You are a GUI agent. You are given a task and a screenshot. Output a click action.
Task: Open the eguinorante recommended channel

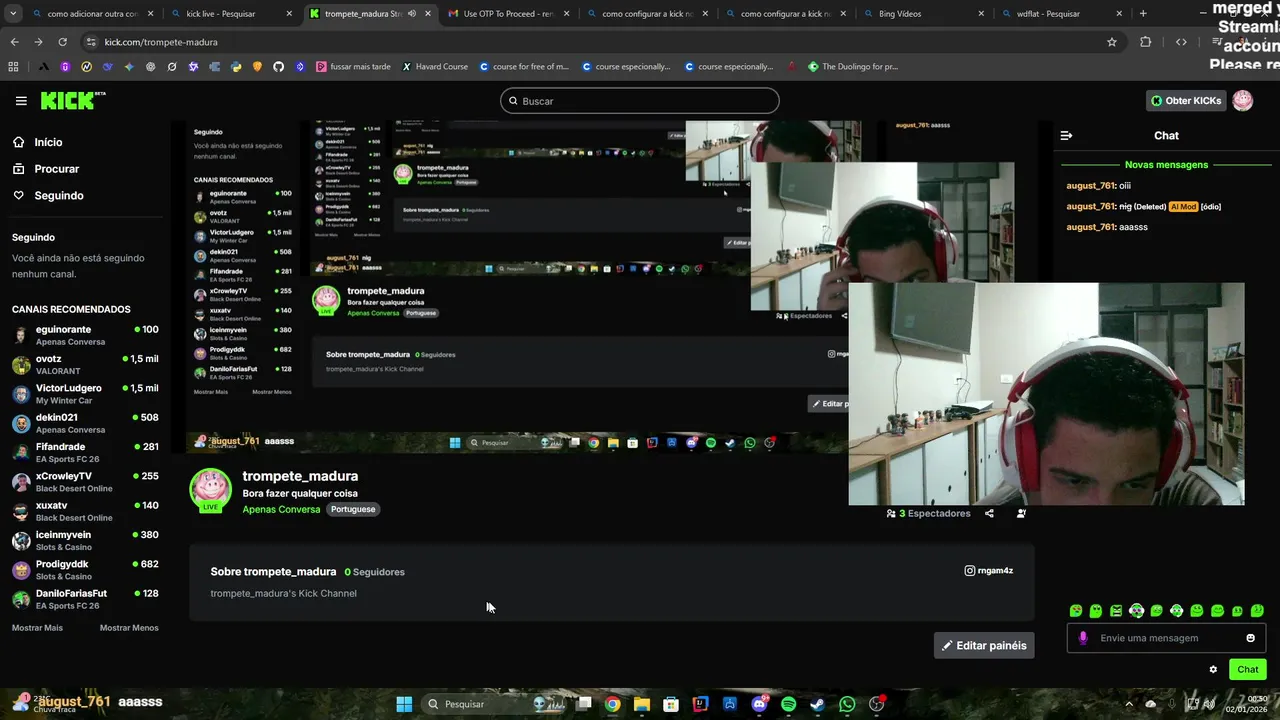pyautogui.click(x=85, y=335)
